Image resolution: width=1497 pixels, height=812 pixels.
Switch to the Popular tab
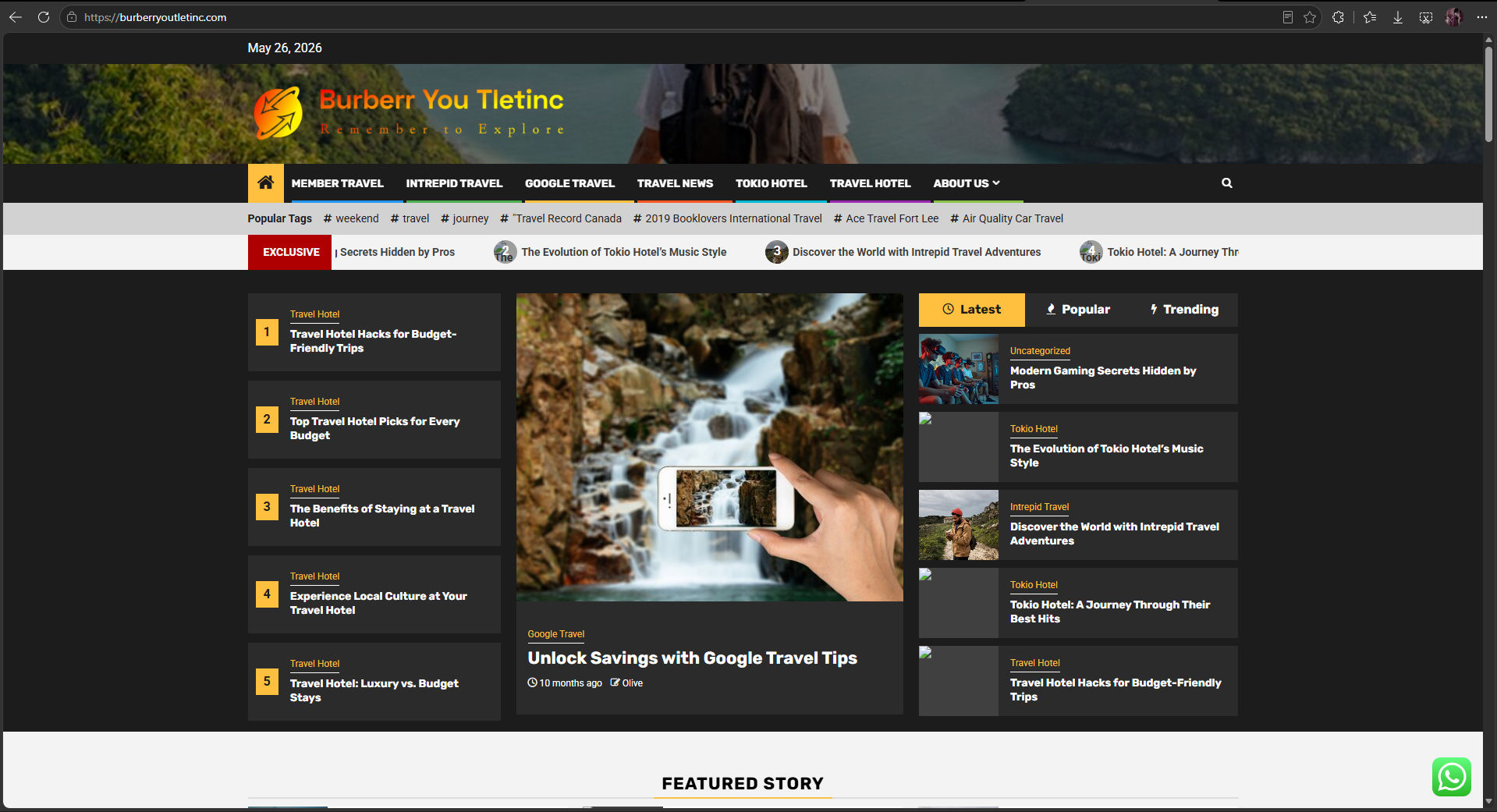(x=1077, y=310)
